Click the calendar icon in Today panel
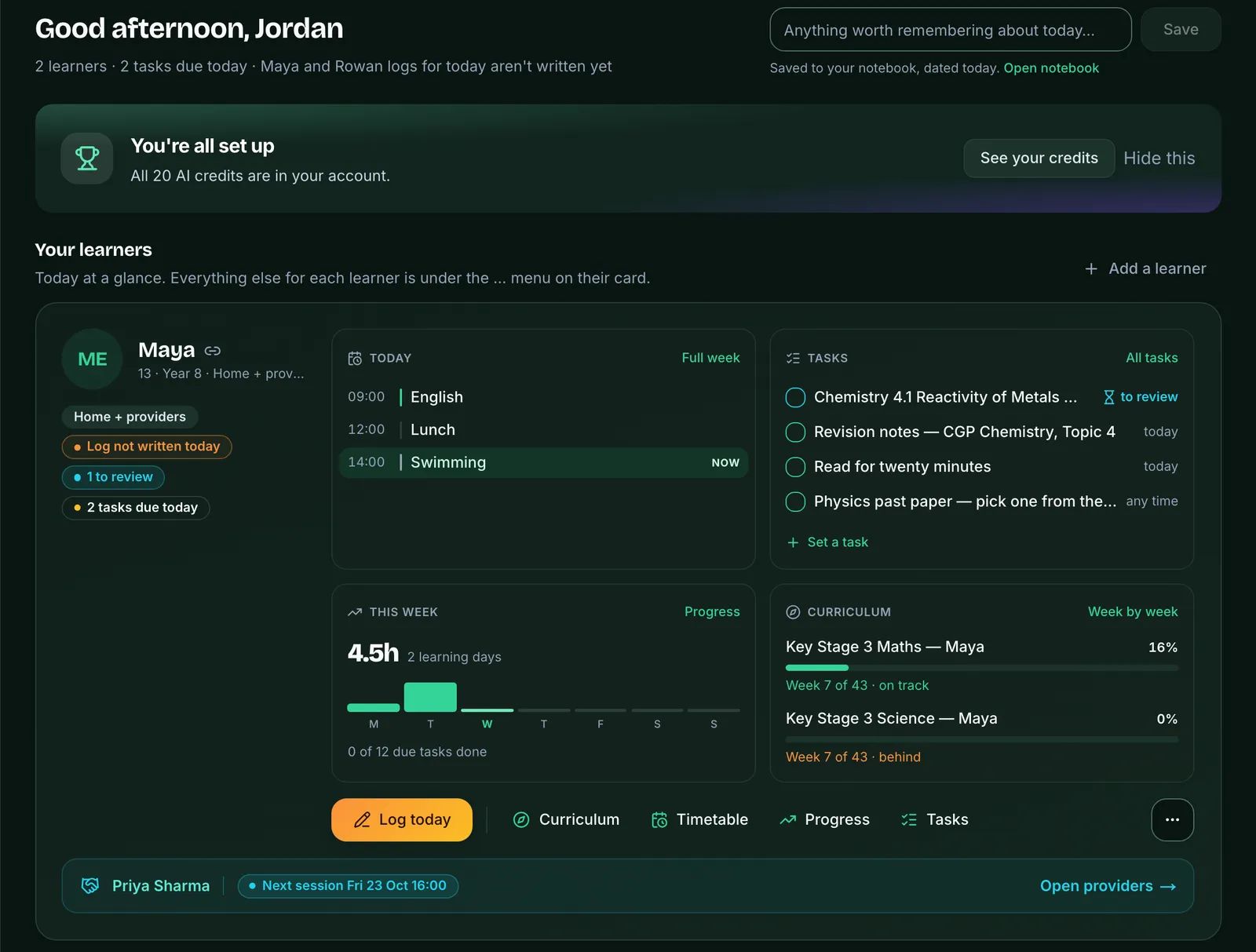 [355, 359]
